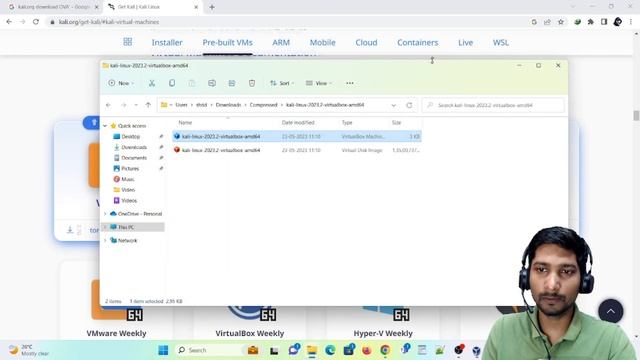The image size is (640, 360).
Task: Collapse the Quick access tree node
Action: (105, 126)
